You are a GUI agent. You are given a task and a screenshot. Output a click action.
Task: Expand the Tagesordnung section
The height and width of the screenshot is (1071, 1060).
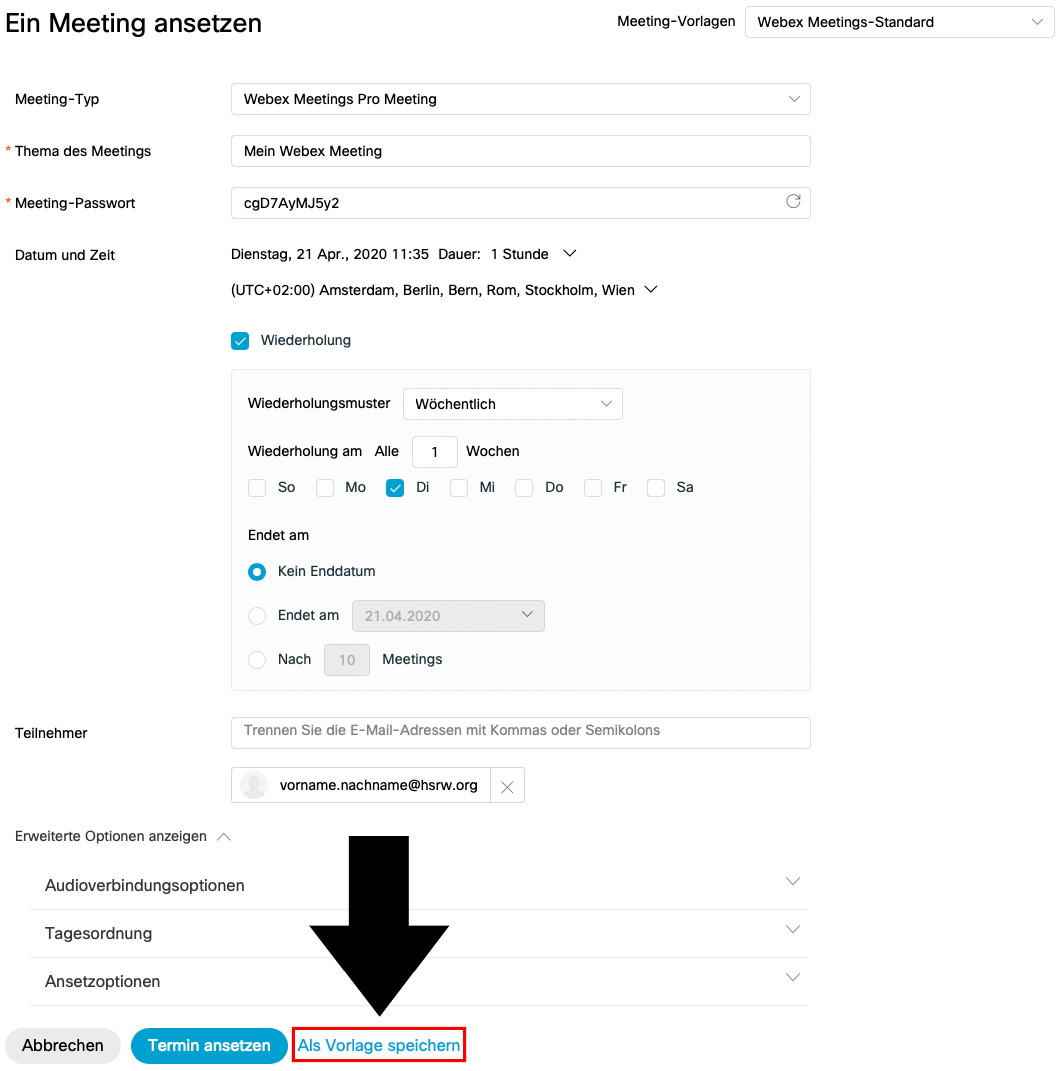pyautogui.click(x=793, y=930)
